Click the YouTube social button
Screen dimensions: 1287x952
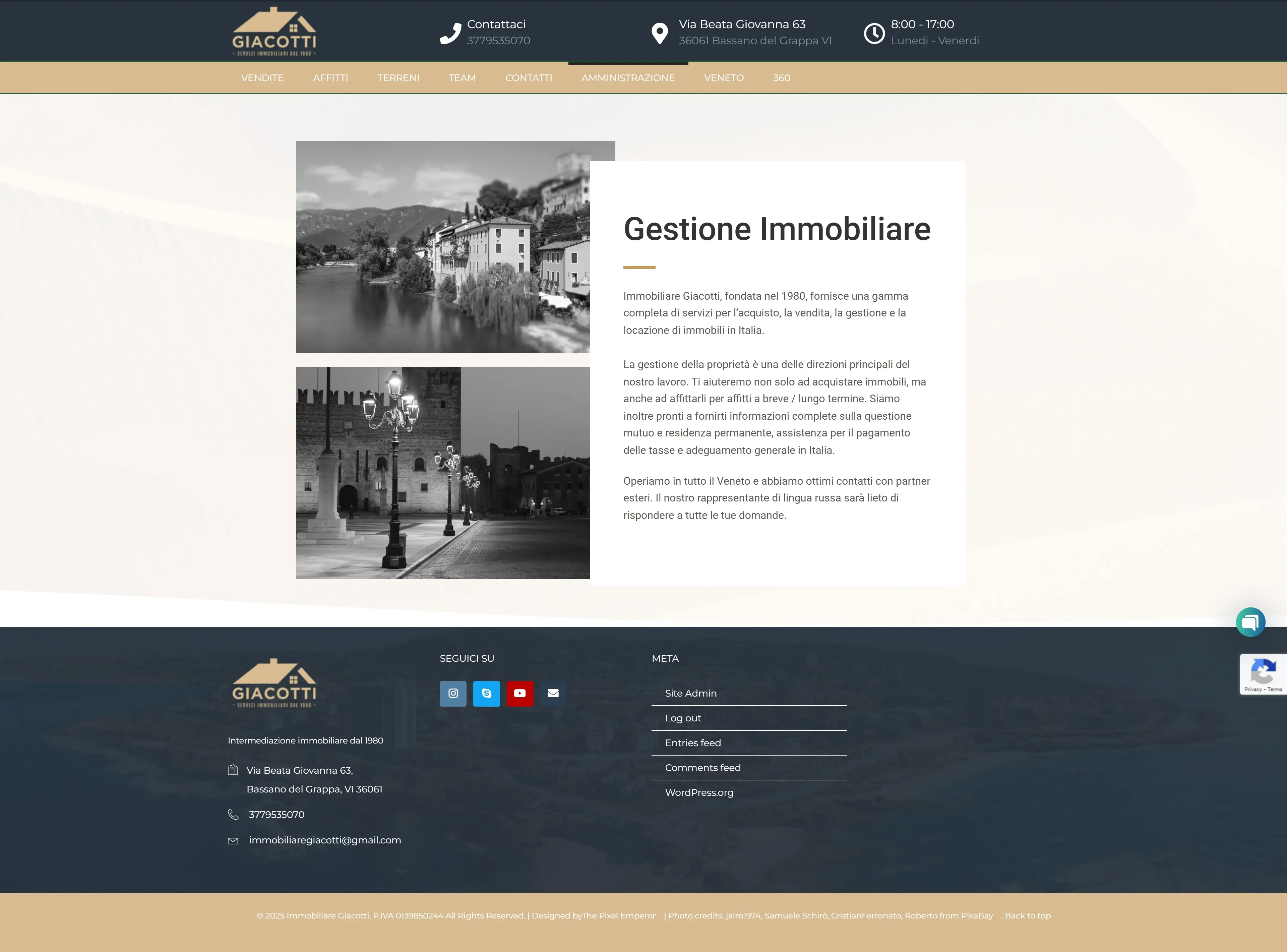519,693
